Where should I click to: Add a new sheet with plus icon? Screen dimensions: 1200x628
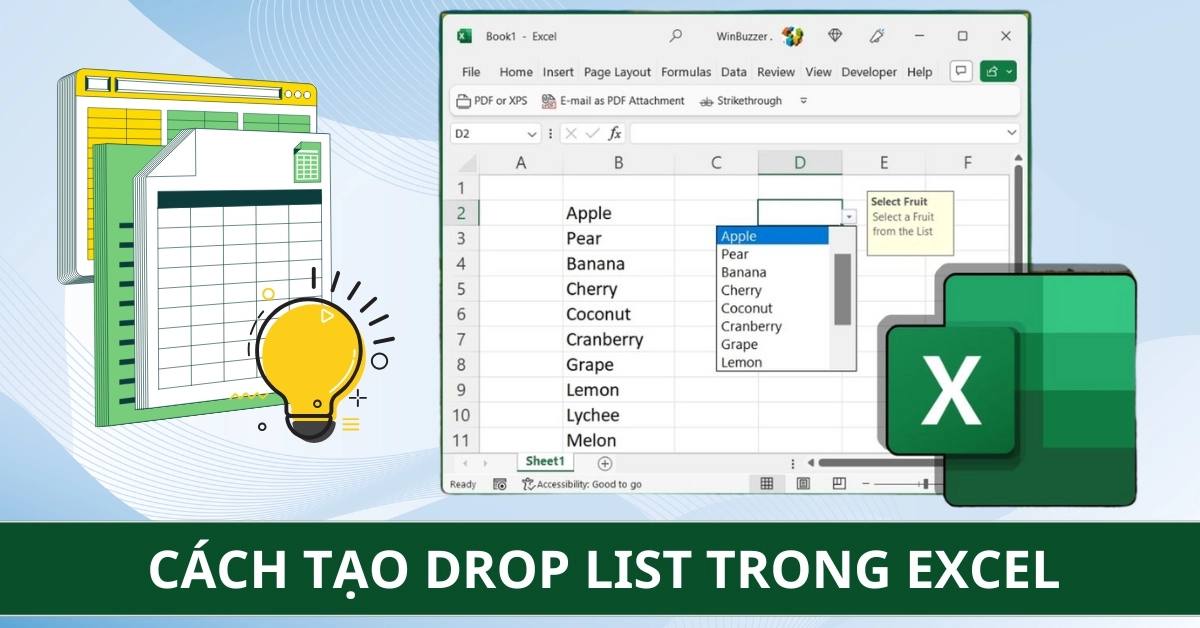(604, 463)
